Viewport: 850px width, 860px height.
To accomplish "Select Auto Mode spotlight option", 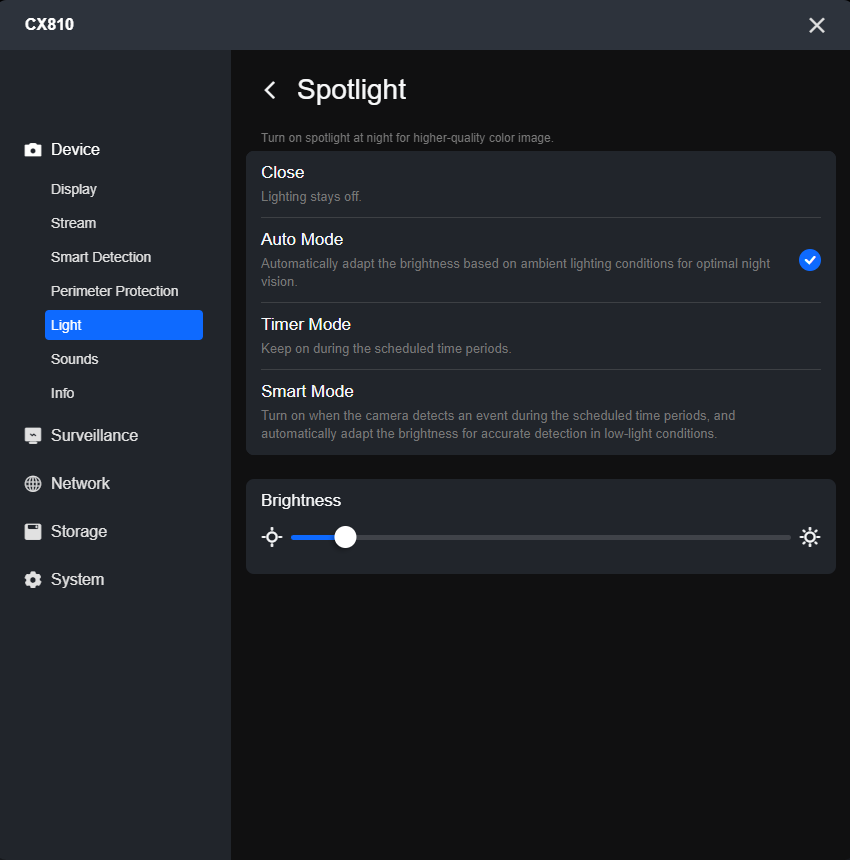I will click(x=541, y=260).
